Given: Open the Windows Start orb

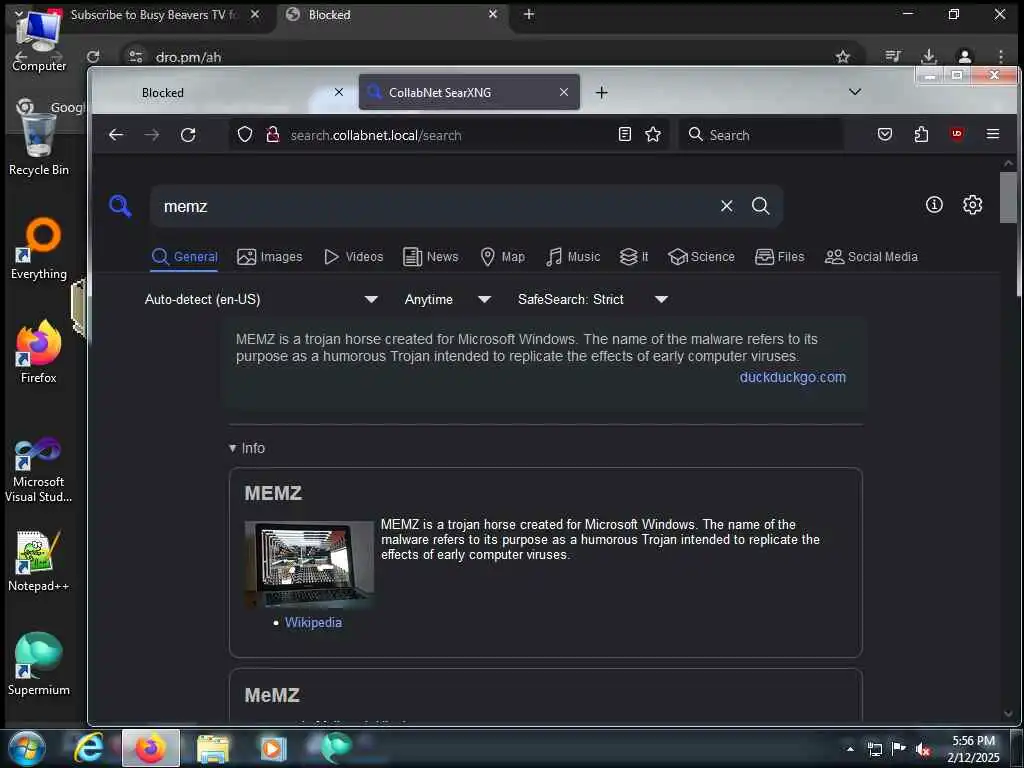Looking at the screenshot, I should click(x=27, y=748).
